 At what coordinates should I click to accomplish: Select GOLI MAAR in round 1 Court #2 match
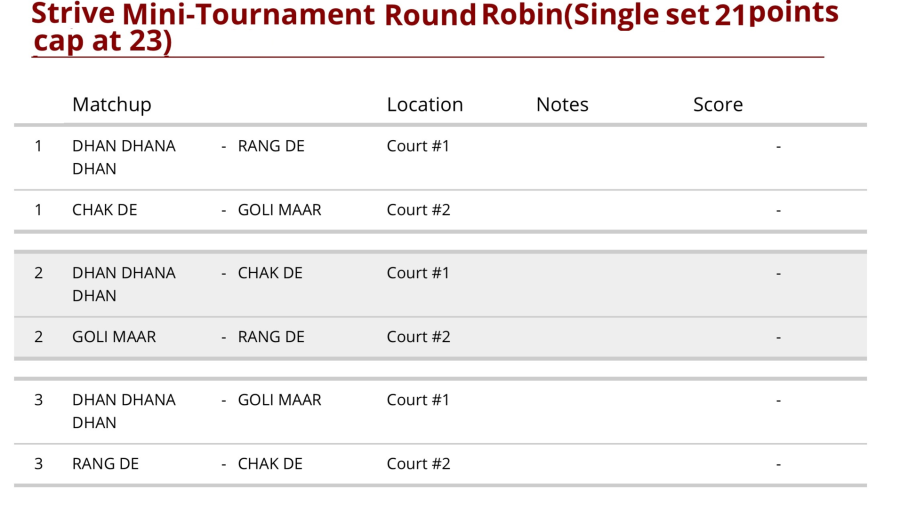point(279,210)
